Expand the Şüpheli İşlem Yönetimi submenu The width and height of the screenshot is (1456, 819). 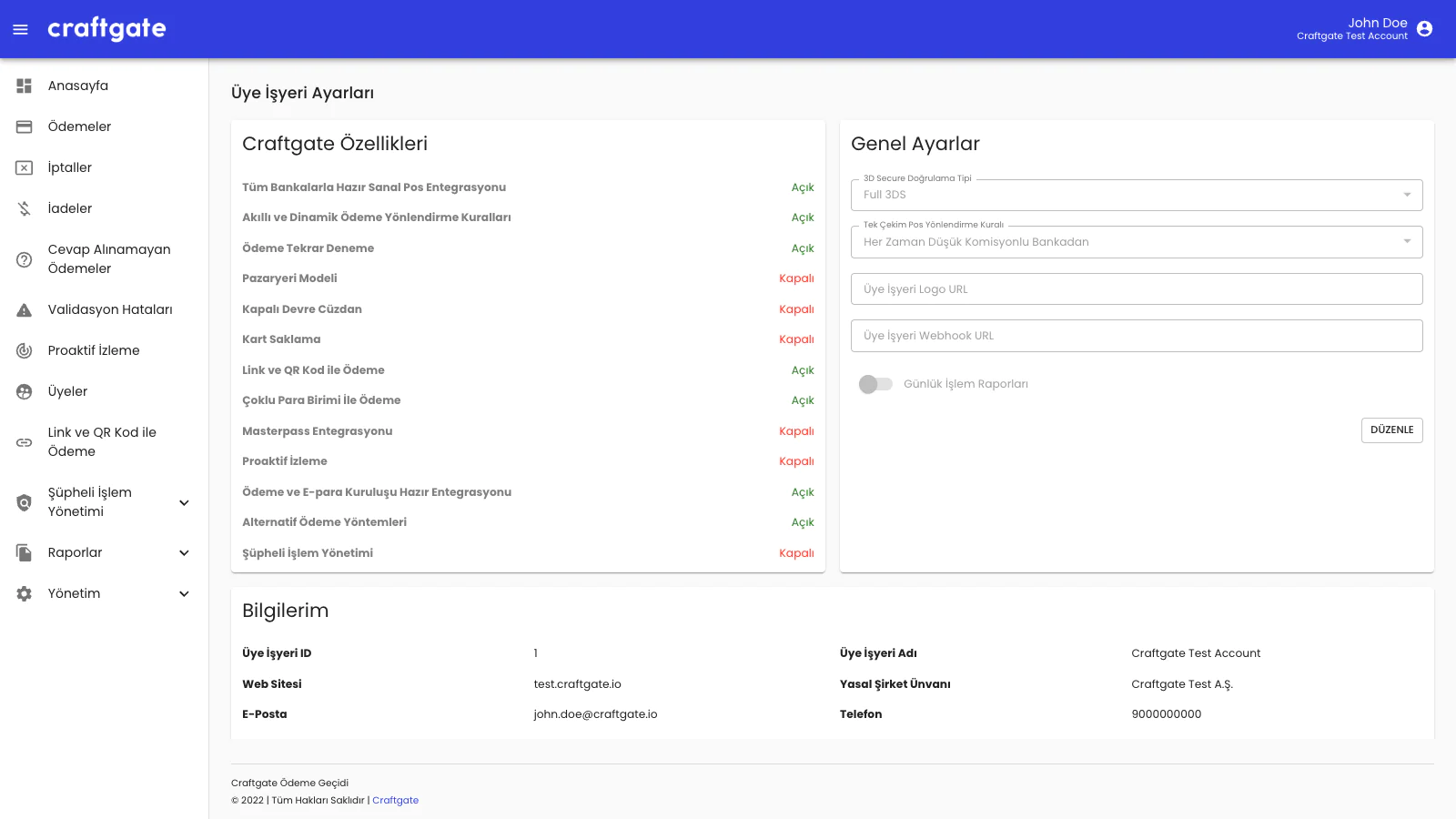coord(184,502)
